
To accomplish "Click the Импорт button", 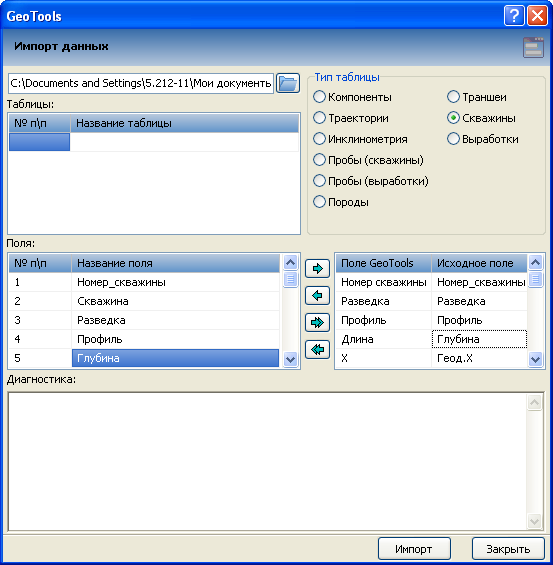I will (x=414, y=549).
